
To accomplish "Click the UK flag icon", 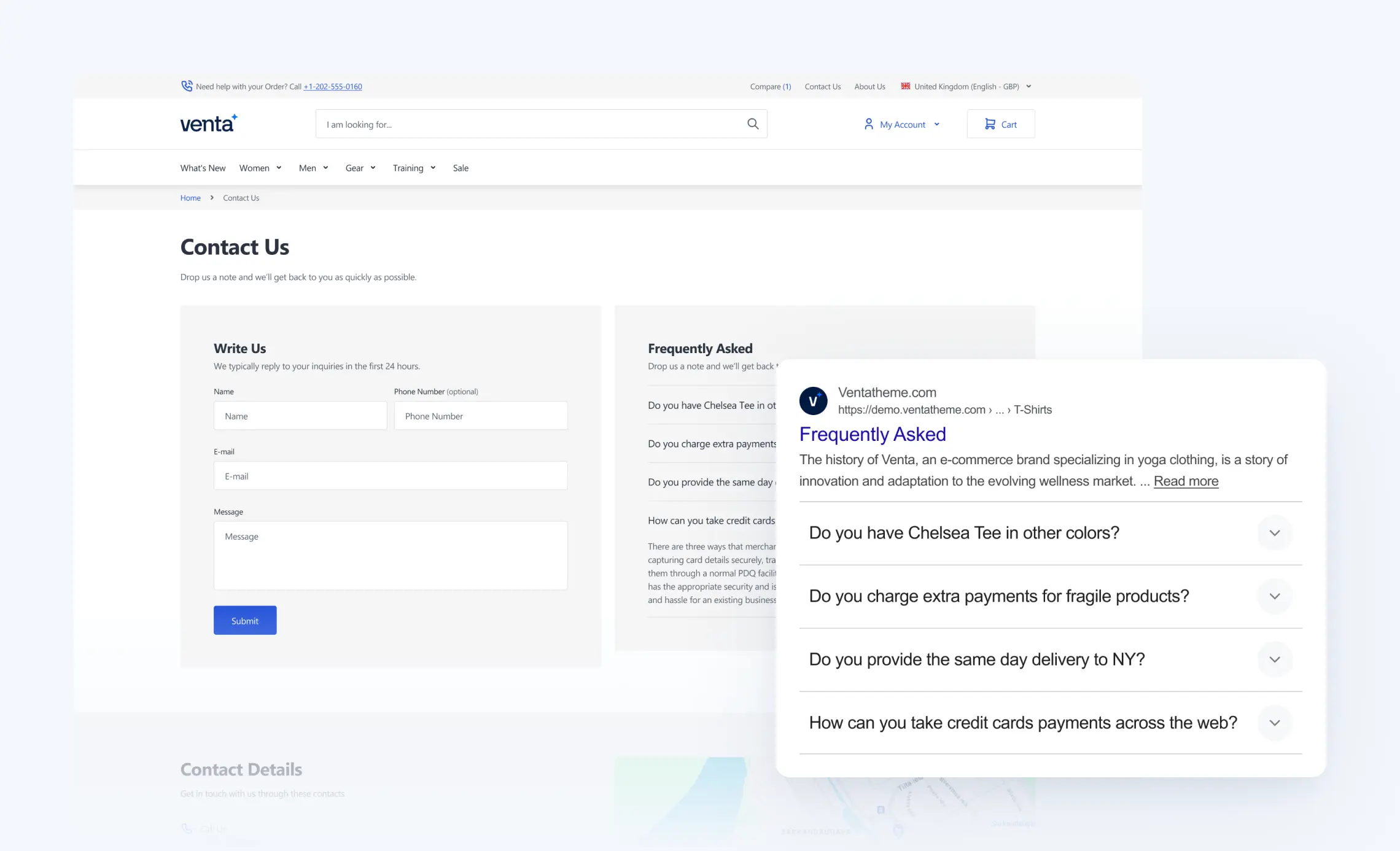I will [x=906, y=86].
